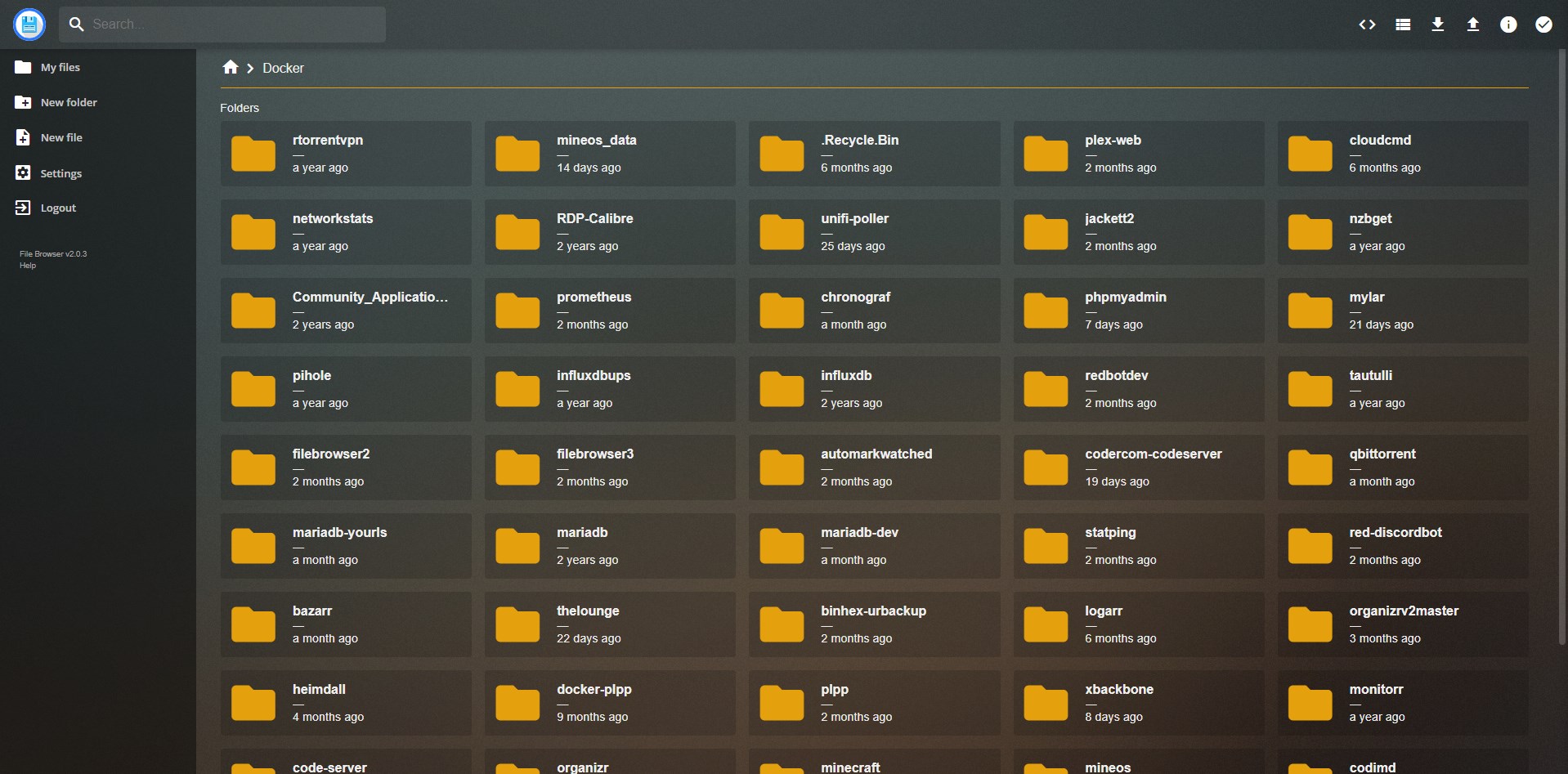Click the Help link under the version text
The height and width of the screenshot is (774, 1568).
click(28, 266)
